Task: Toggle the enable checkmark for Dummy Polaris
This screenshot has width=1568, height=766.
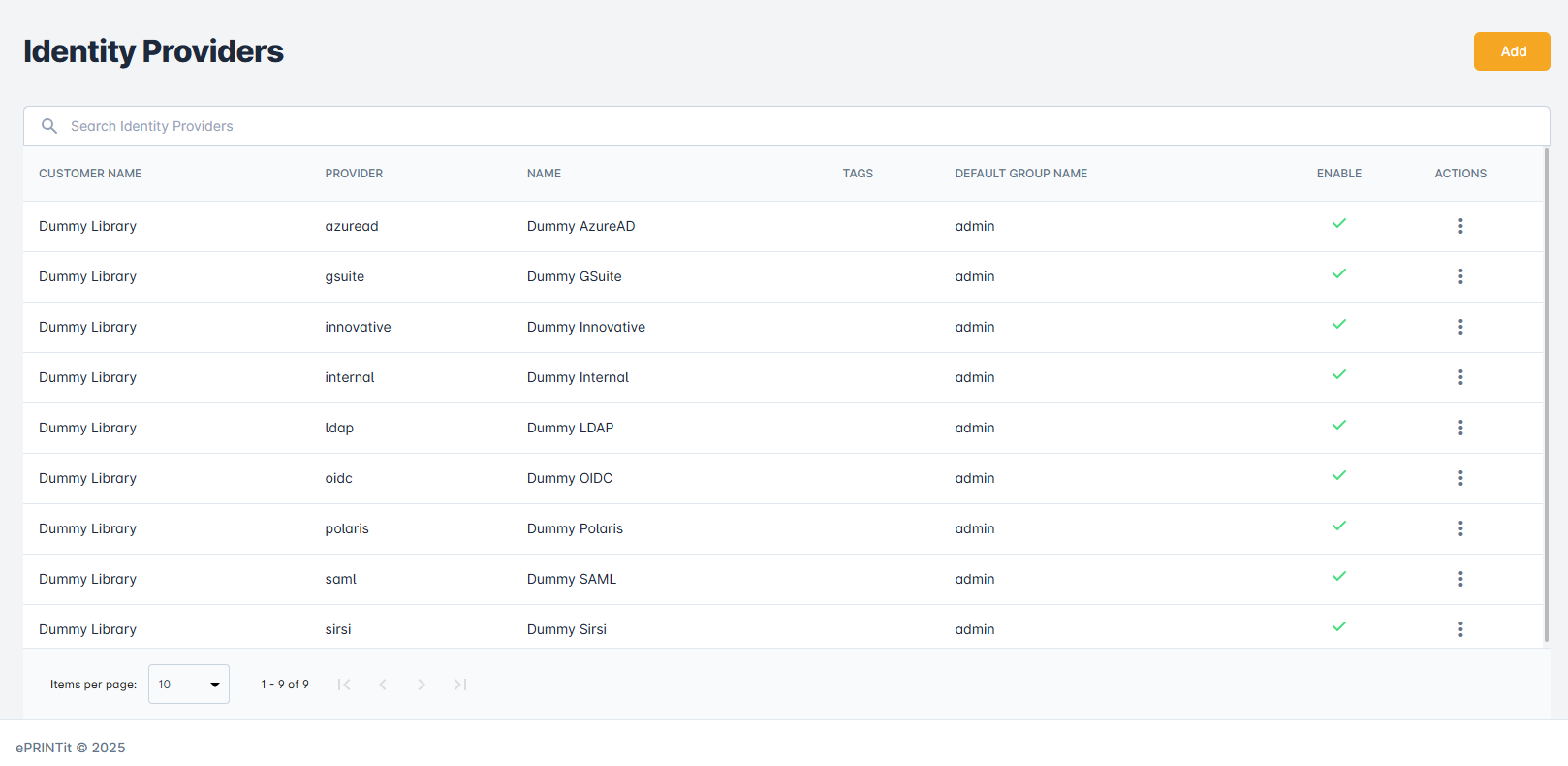Action: 1338,527
